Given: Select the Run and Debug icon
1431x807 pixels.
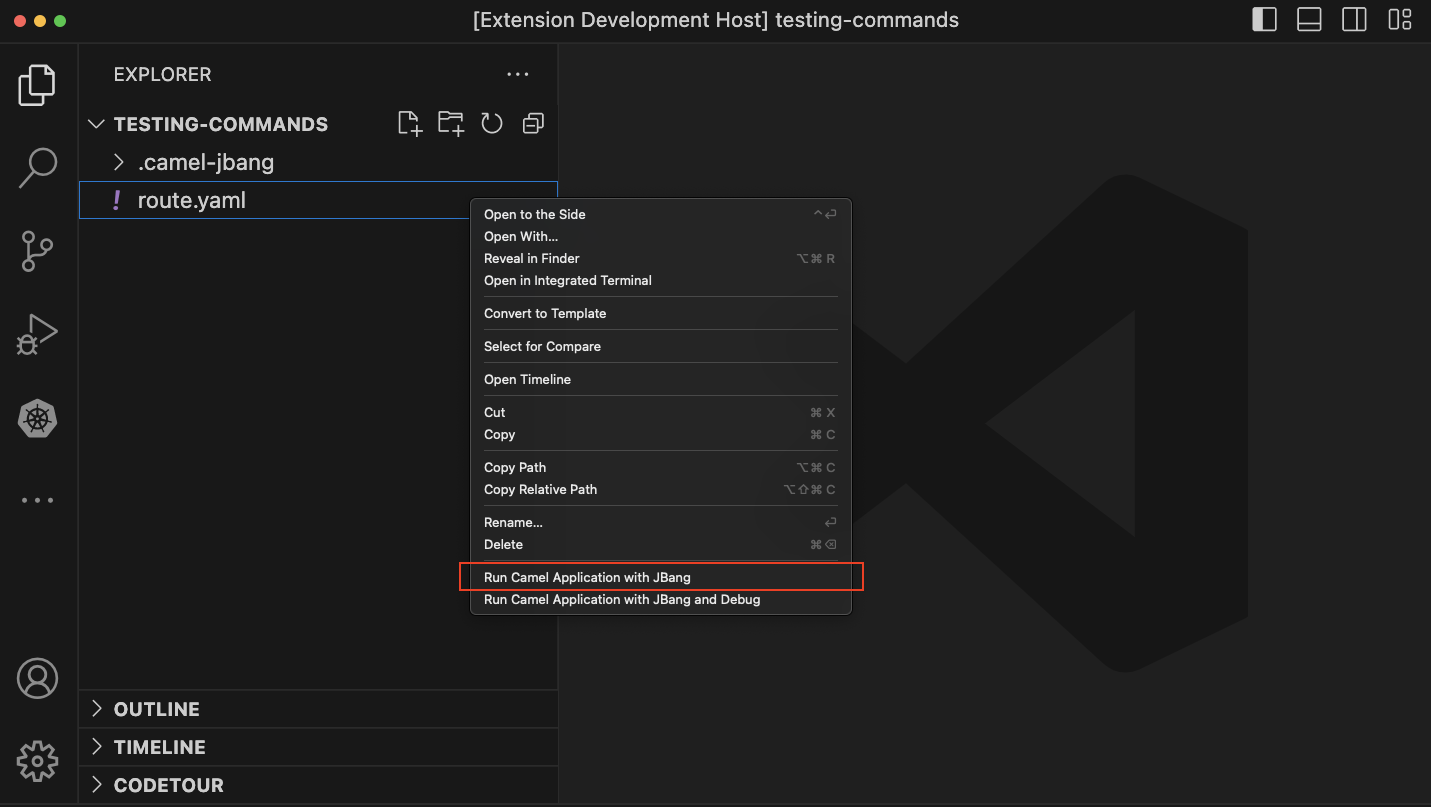Looking at the screenshot, I should pyautogui.click(x=37, y=334).
